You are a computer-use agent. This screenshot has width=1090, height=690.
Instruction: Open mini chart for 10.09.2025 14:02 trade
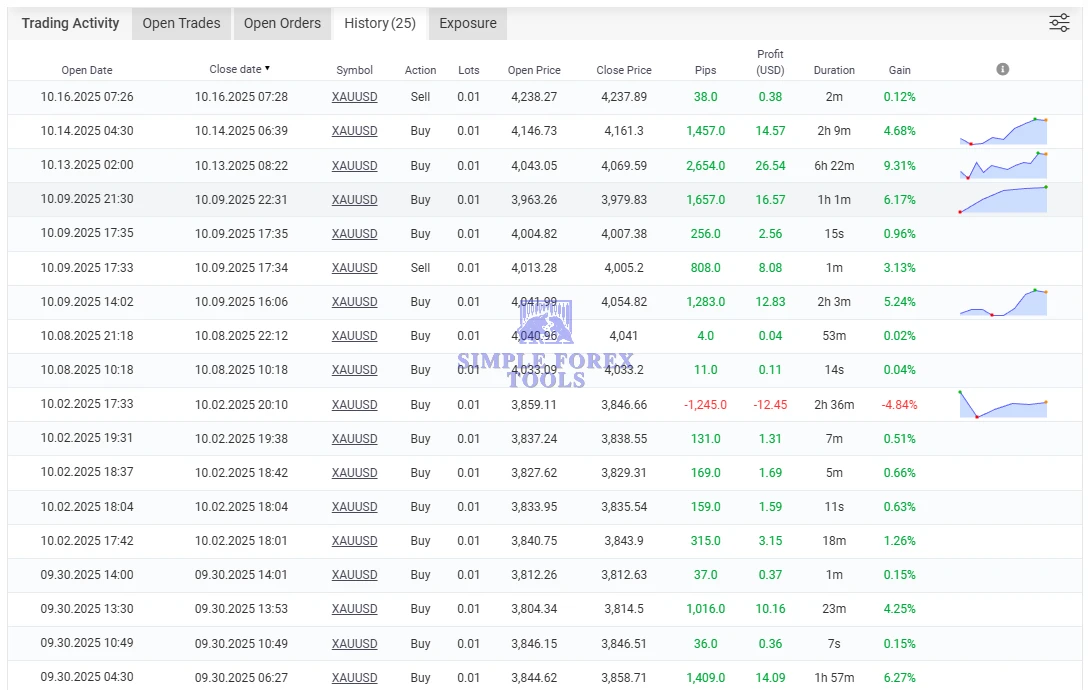coord(1003,302)
